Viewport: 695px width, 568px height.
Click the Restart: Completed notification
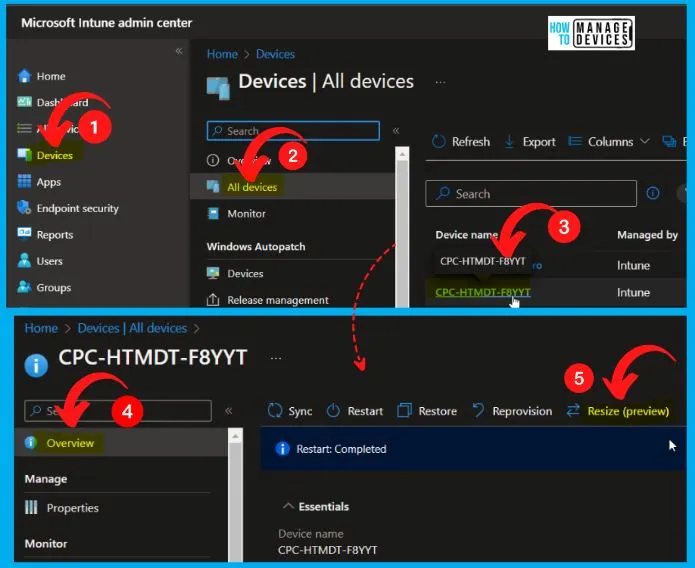(x=473, y=449)
